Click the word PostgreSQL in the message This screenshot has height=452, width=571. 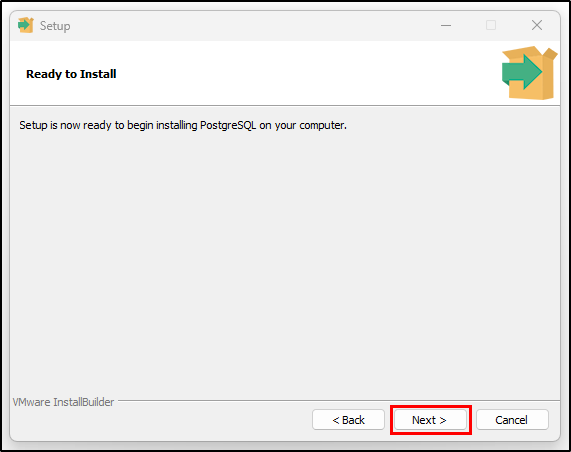click(x=228, y=125)
